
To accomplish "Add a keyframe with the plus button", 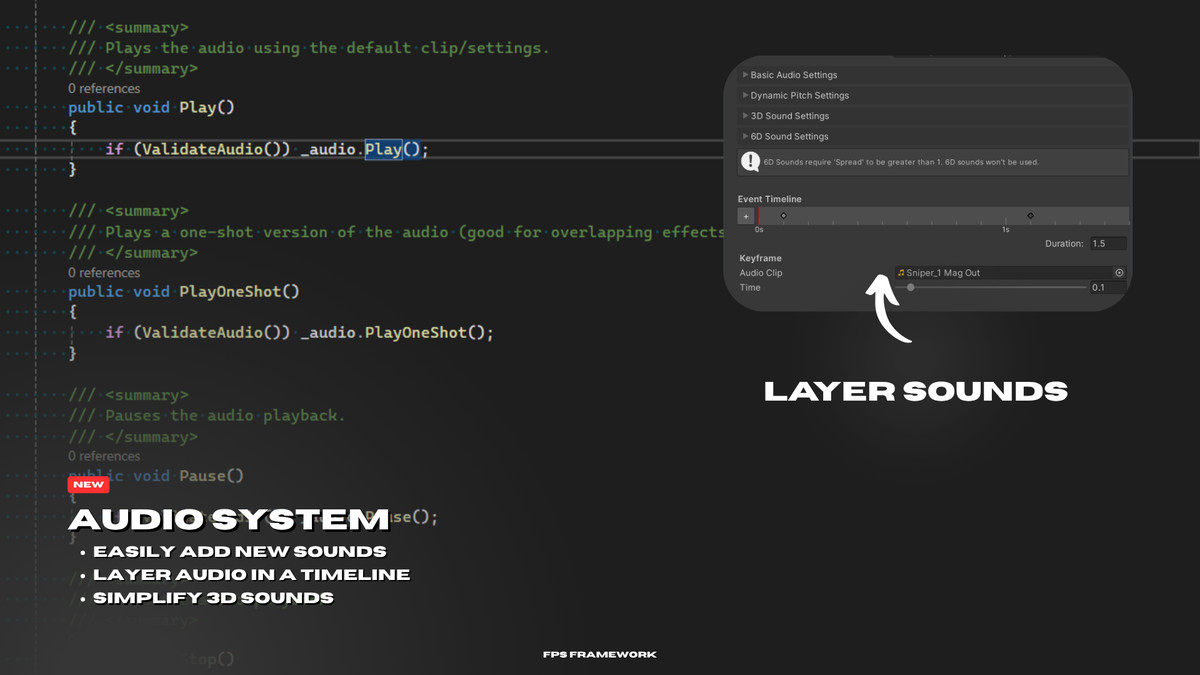I will coord(745,215).
